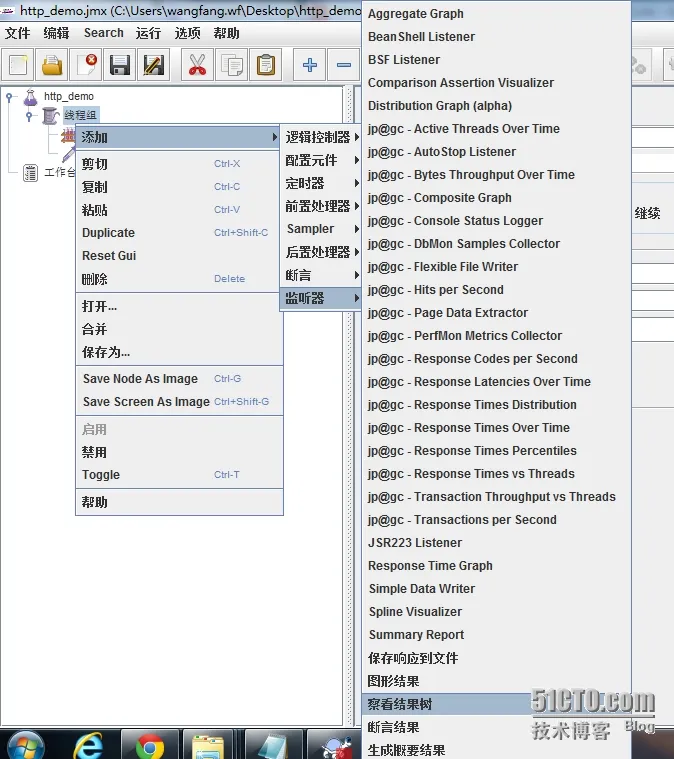Select Reset Gui from the context menu
The width and height of the screenshot is (674, 759).
(179, 256)
